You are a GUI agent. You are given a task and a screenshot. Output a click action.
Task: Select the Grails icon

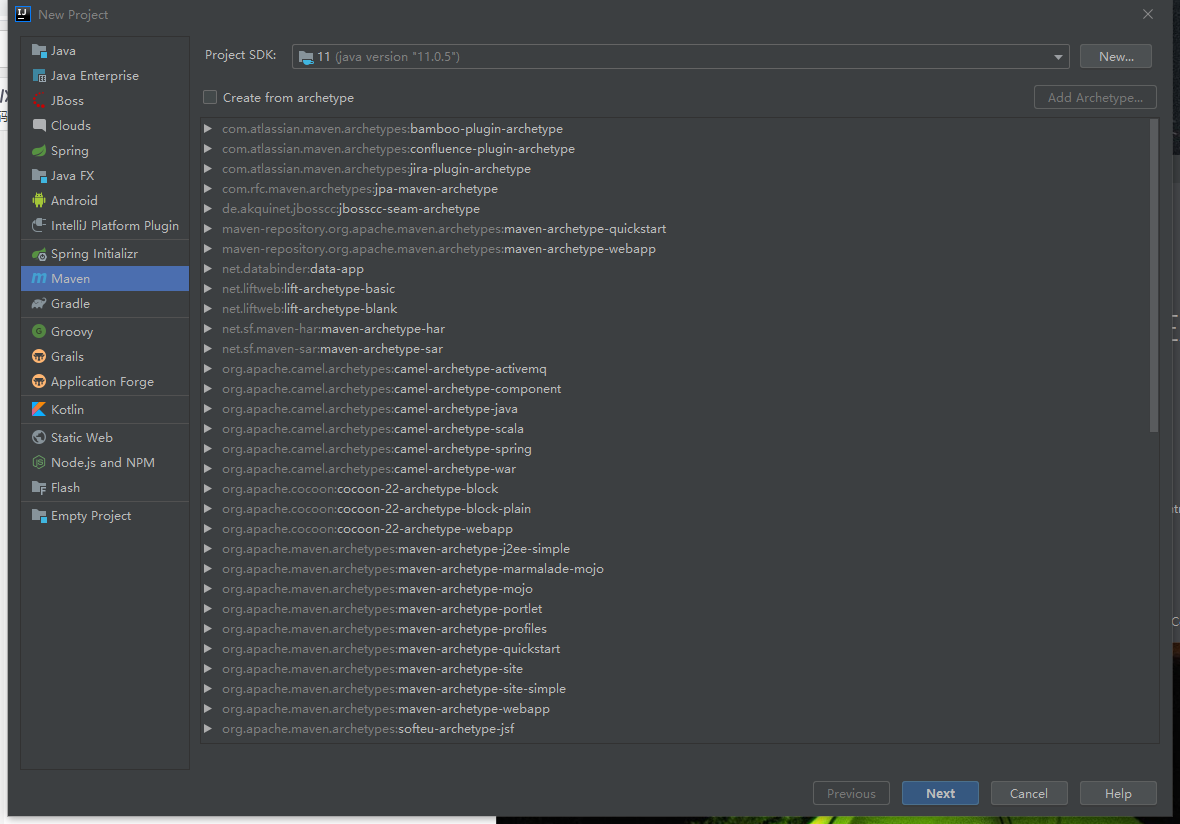[x=39, y=356]
